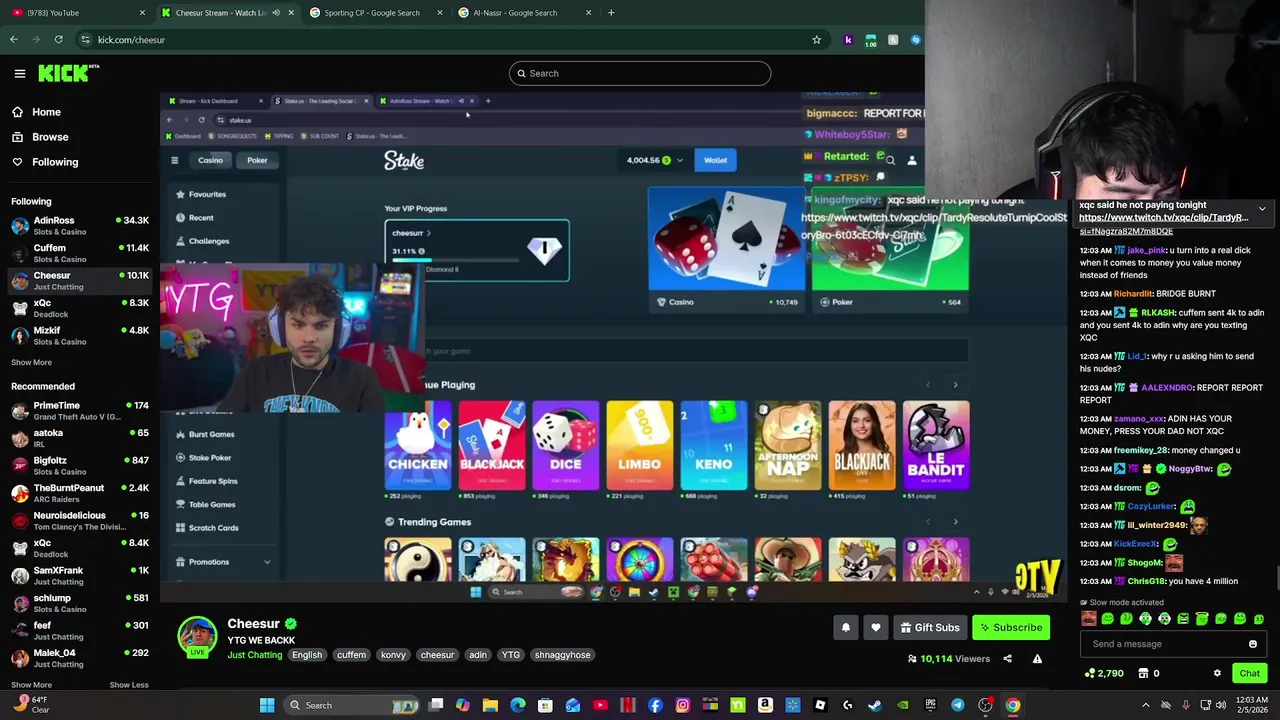
Task: Expand Show More under Recommended
Action: click(31, 685)
